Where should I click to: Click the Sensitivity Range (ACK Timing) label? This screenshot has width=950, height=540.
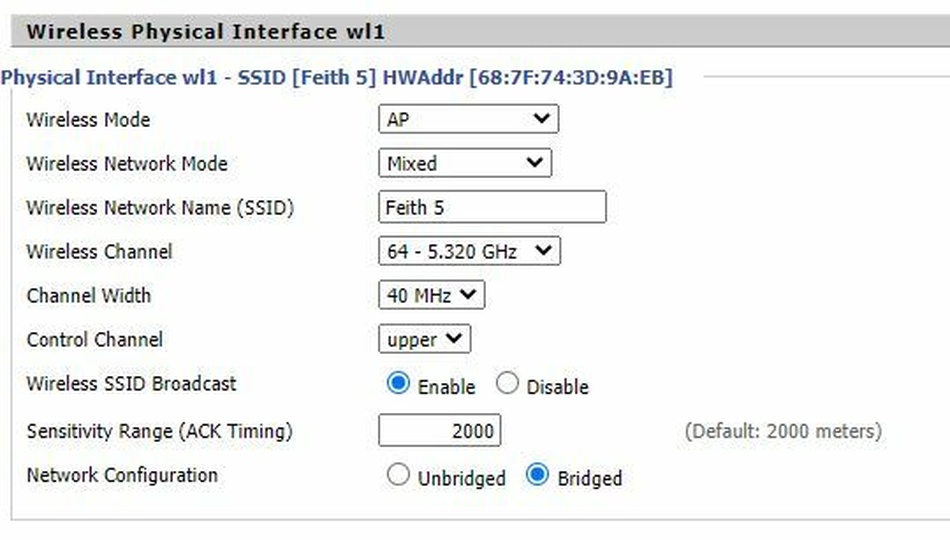point(159,432)
